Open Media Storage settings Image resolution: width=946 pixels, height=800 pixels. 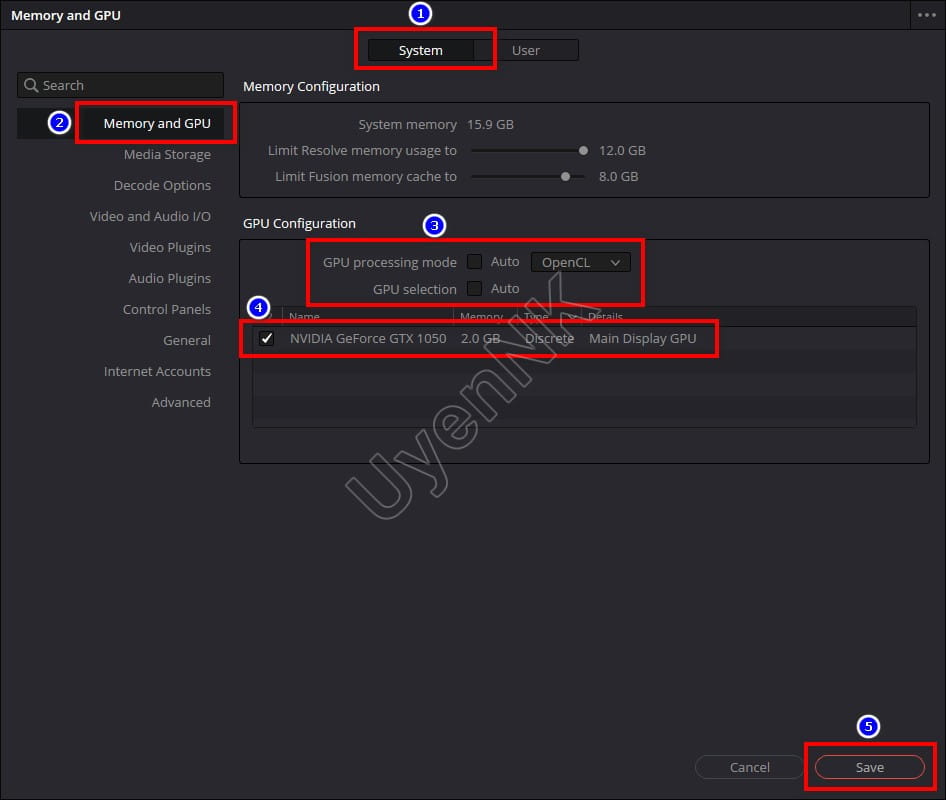(167, 154)
